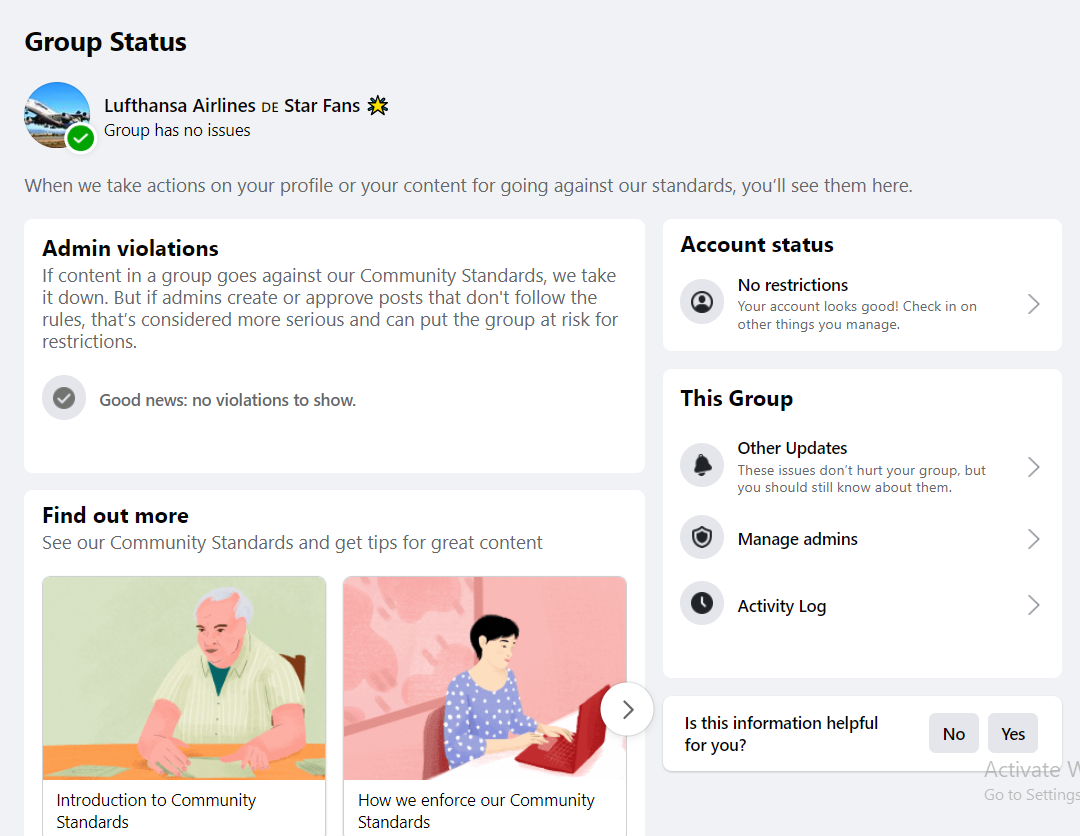Open Introduction to Community Standards card
Image resolution: width=1080 pixels, height=836 pixels.
(184, 706)
